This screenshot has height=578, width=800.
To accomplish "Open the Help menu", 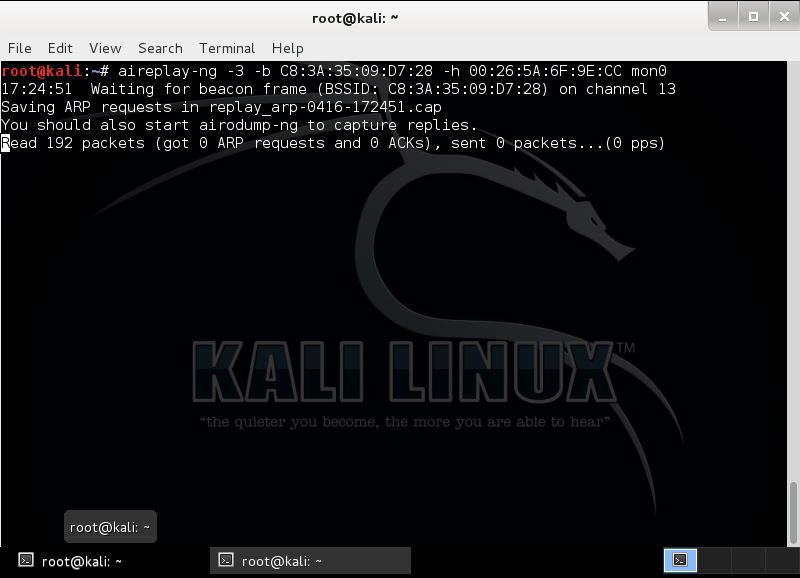I will (x=287, y=48).
